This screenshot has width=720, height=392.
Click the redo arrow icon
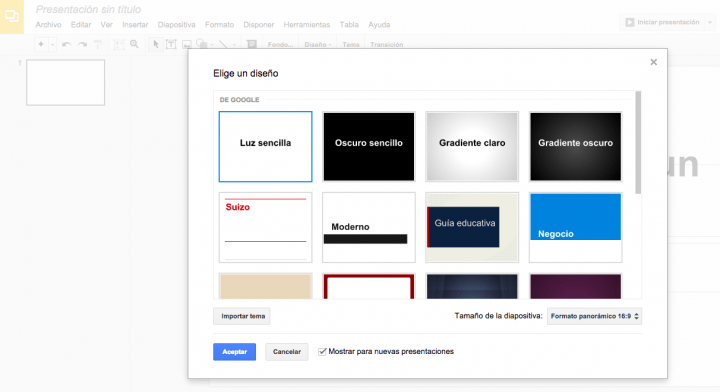[83, 45]
